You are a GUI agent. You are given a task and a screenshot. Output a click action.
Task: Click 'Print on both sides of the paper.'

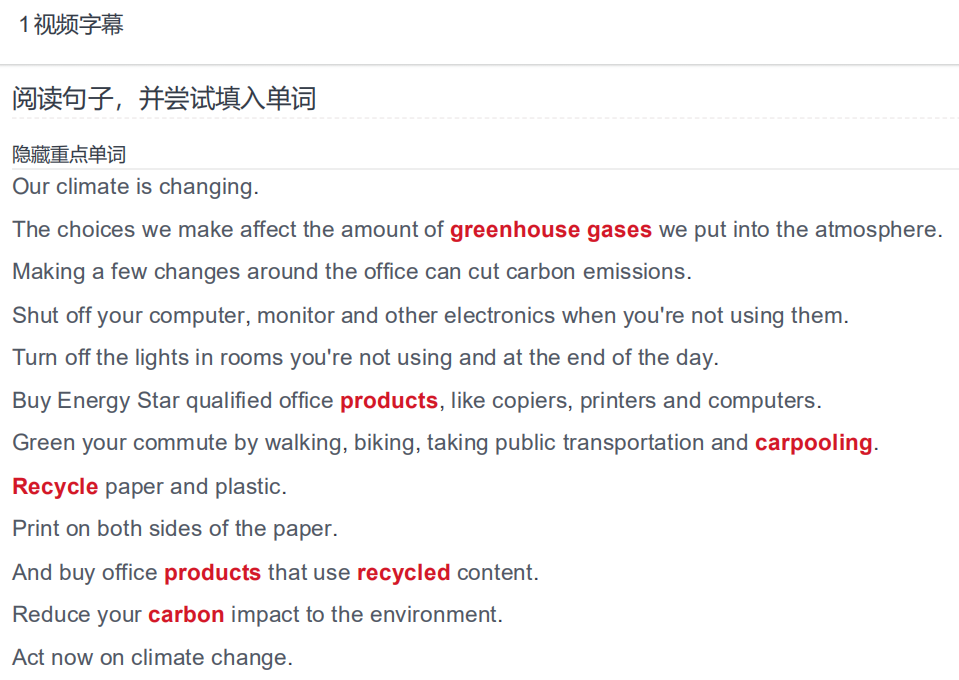175,529
